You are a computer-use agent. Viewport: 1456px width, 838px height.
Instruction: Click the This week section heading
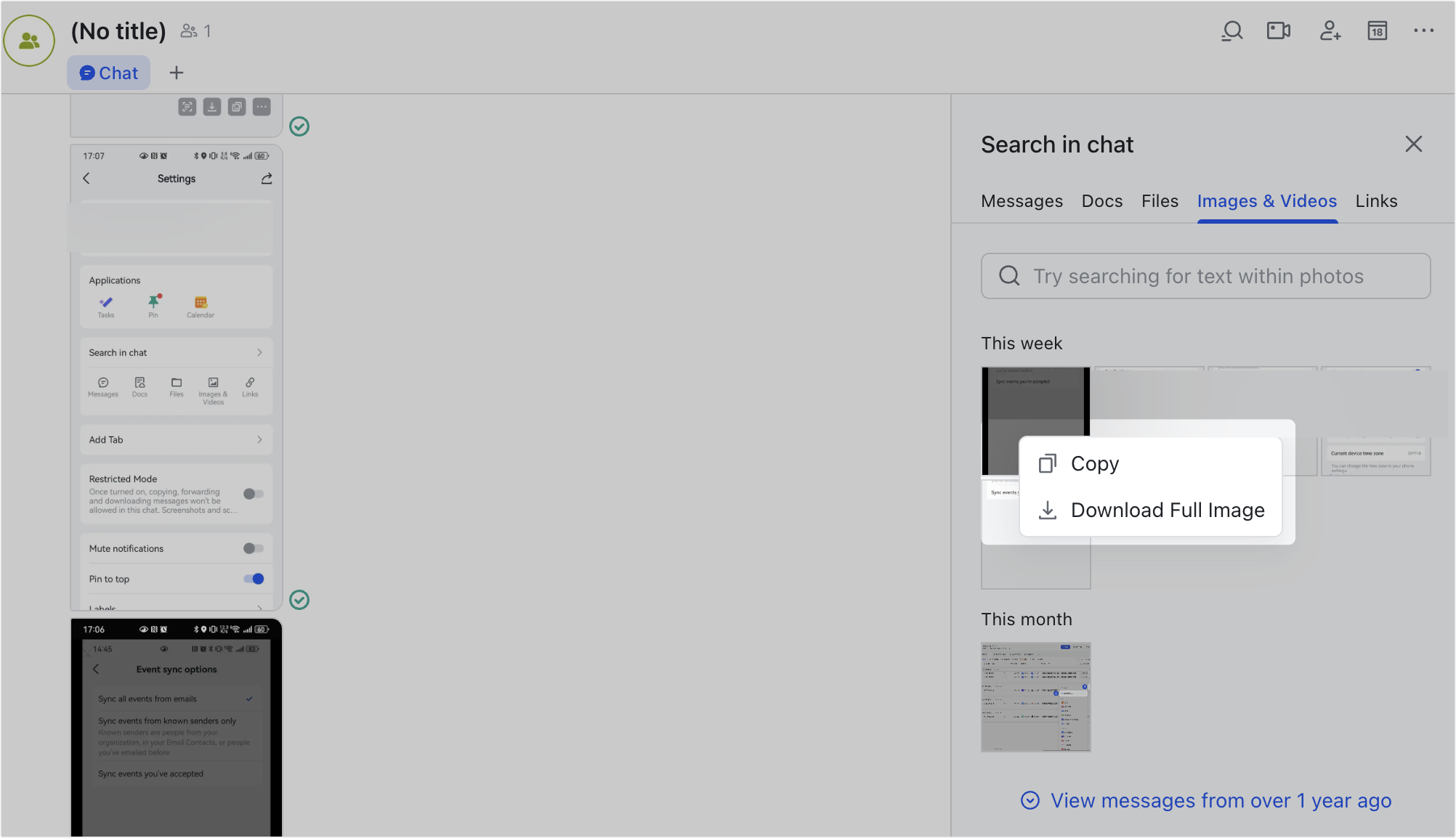click(x=1022, y=343)
